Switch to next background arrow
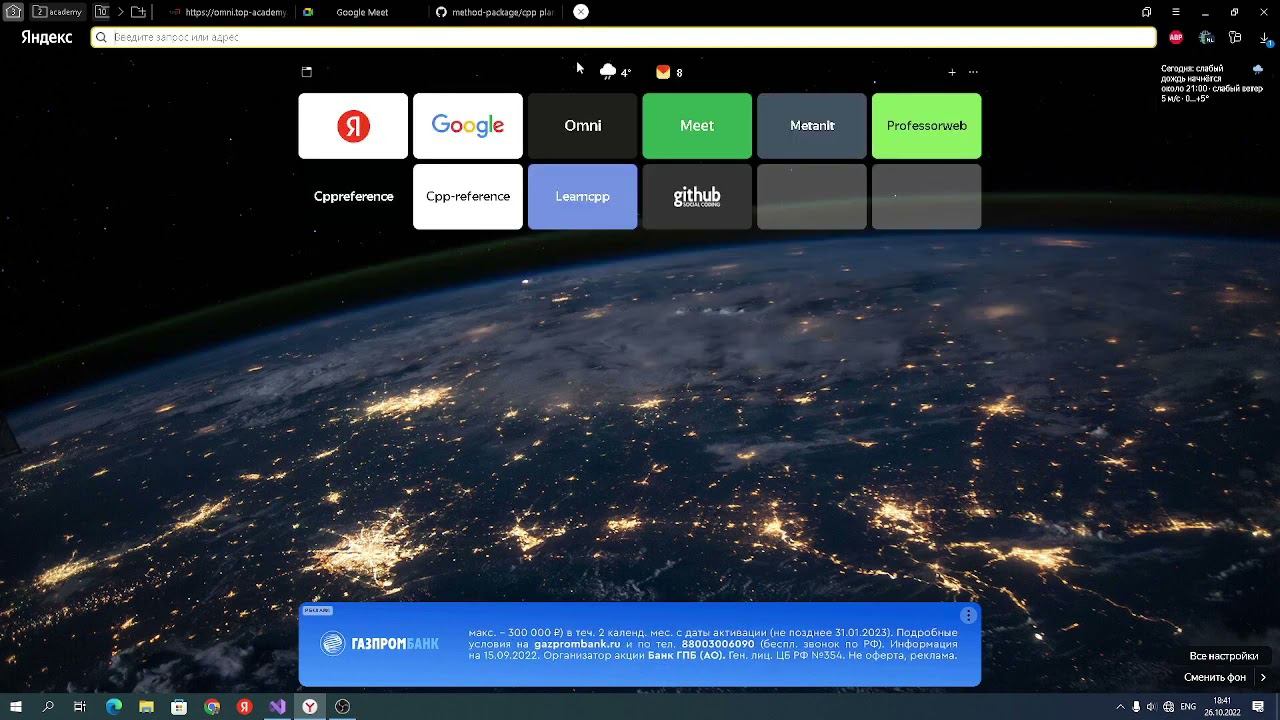 pyautogui.click(x=1263, y=677)
